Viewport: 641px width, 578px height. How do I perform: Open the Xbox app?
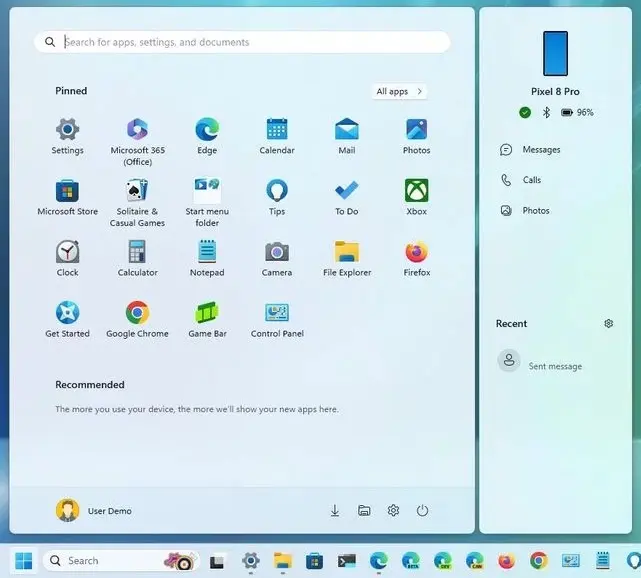tap(416, 191)
